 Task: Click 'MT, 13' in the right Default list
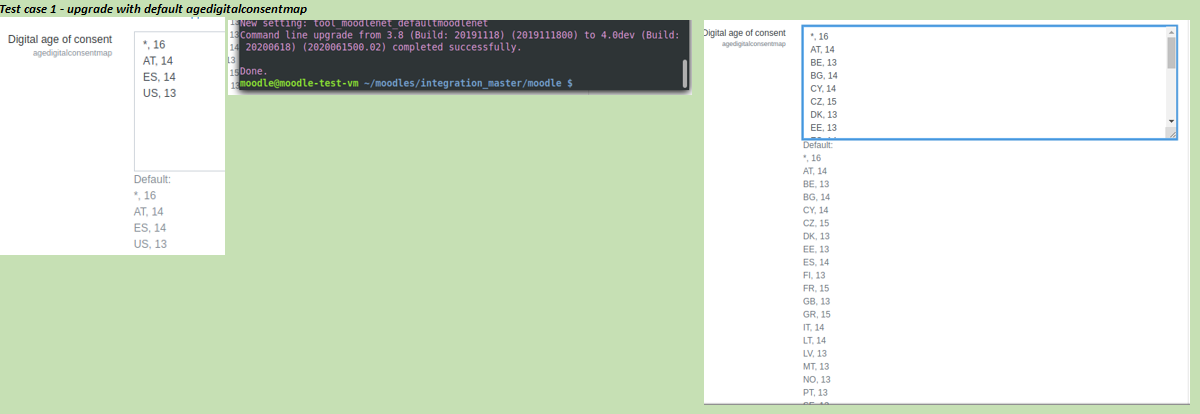[816, 366]
